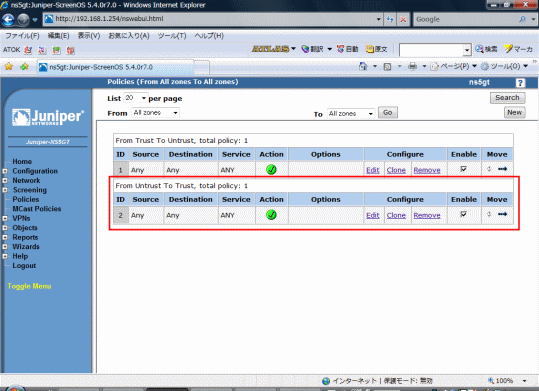This screenshot has width=539, height=391.
Task: Open the ヘルプ(H) menu
Action: click(209, 36)
